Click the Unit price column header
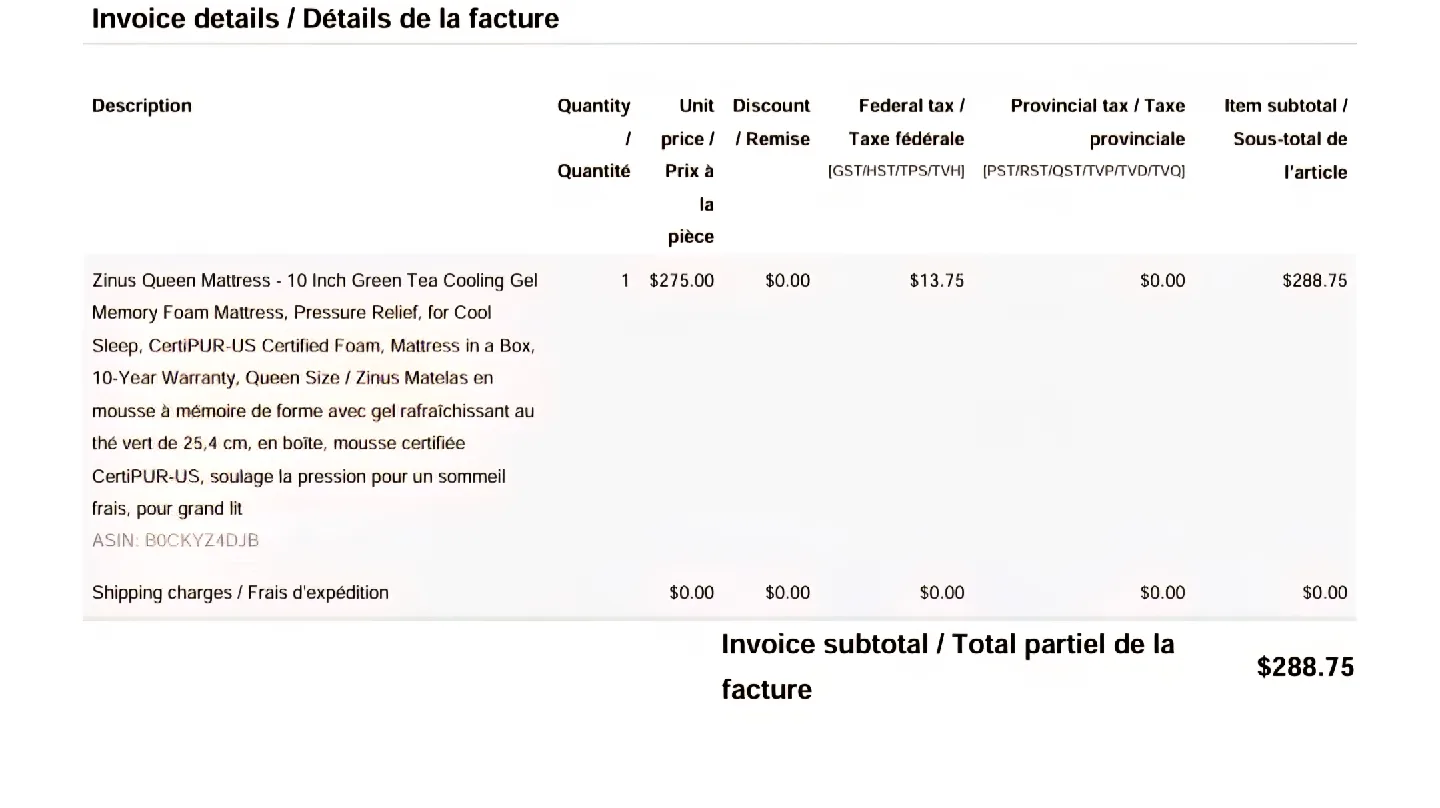Screen dimensions: 1440x808 click(688, 170)
